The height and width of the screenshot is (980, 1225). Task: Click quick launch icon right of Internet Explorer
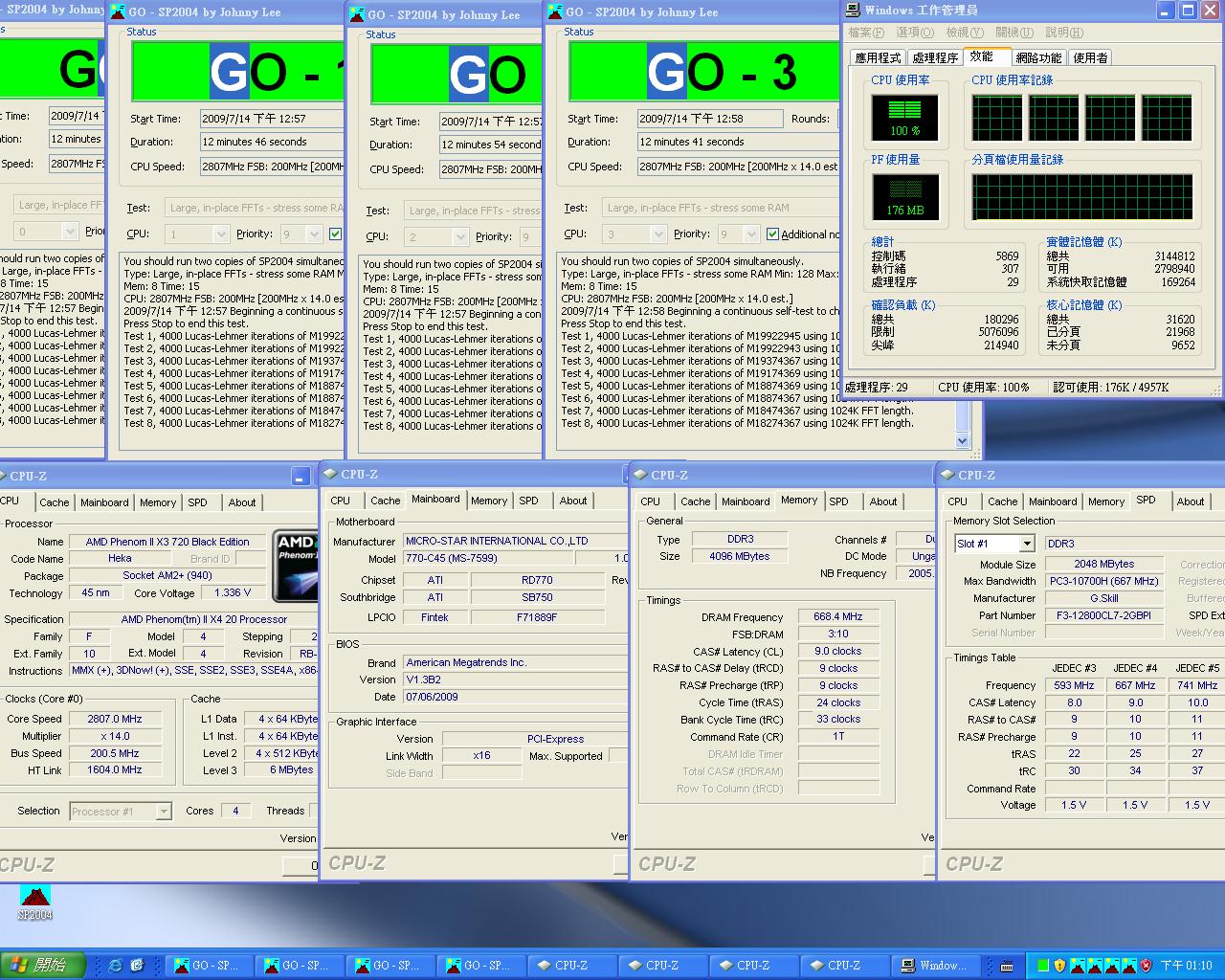137,966
